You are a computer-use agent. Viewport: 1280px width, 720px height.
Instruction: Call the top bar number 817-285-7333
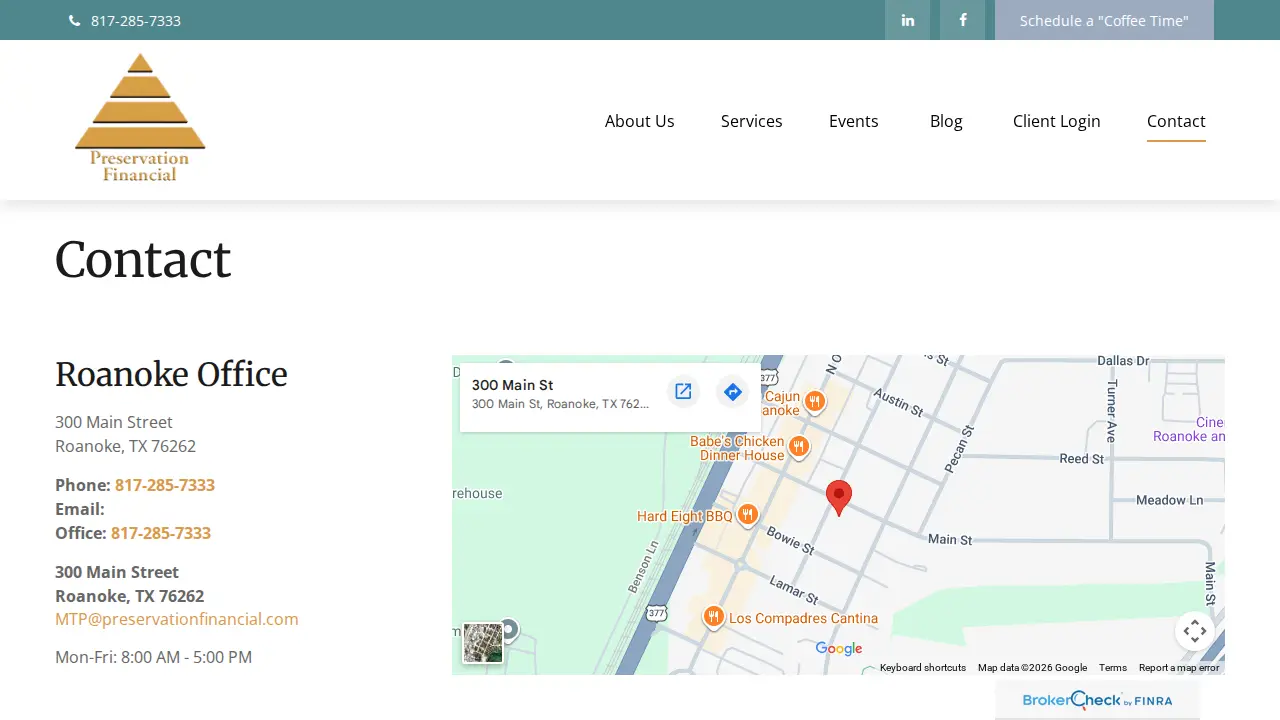[x=136, y=21]
